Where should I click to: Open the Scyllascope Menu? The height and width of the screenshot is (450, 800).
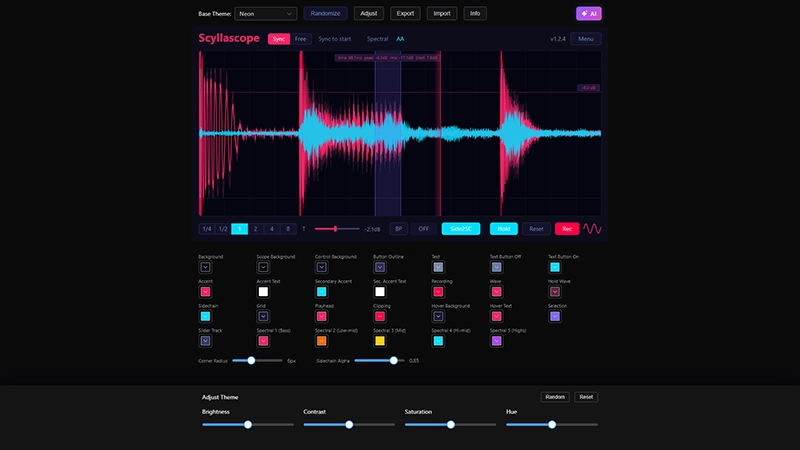coord(585,39)
